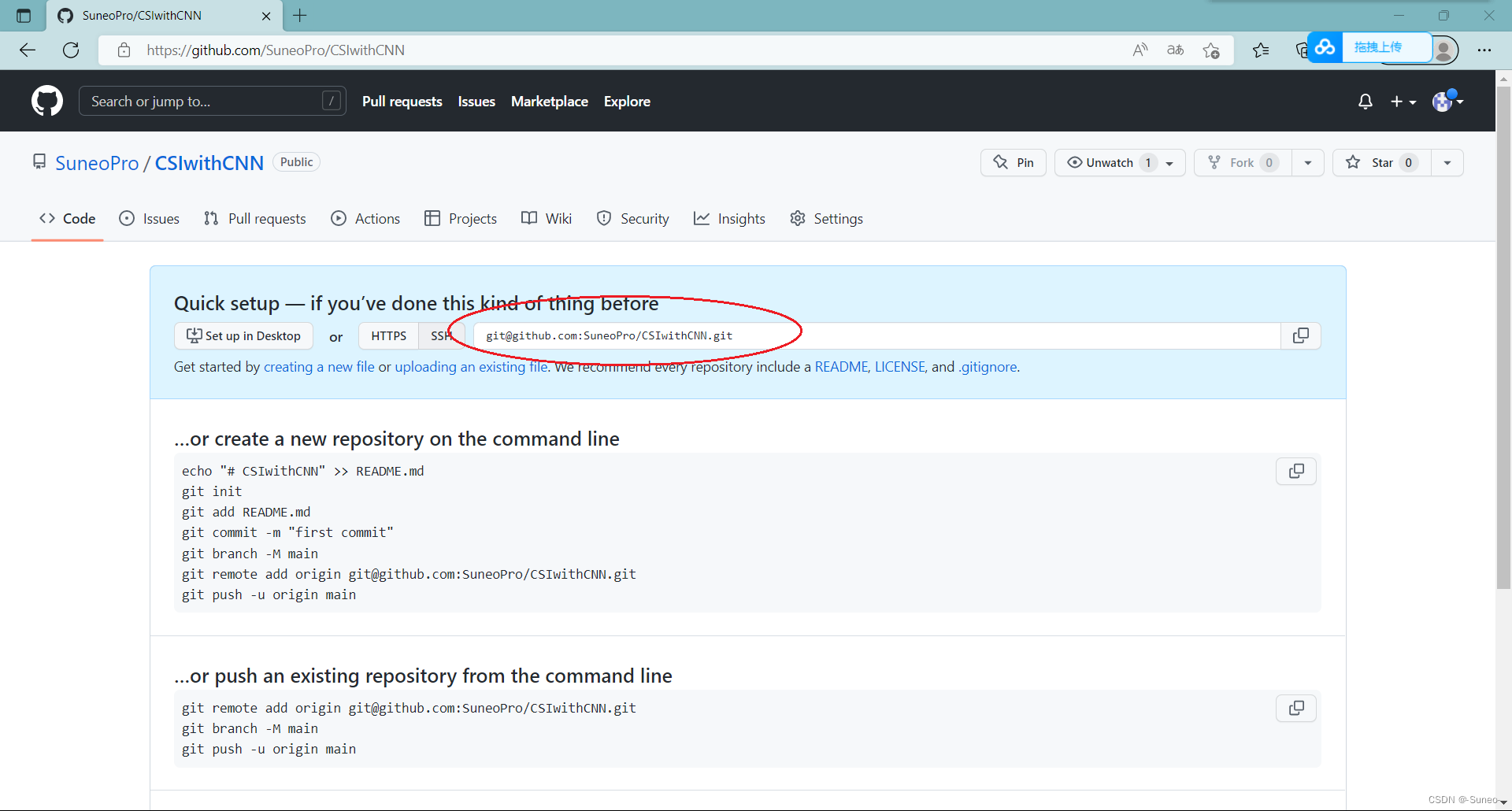Click Issues in top navigation
This screenshot has width=1512, height=811.
476,102
